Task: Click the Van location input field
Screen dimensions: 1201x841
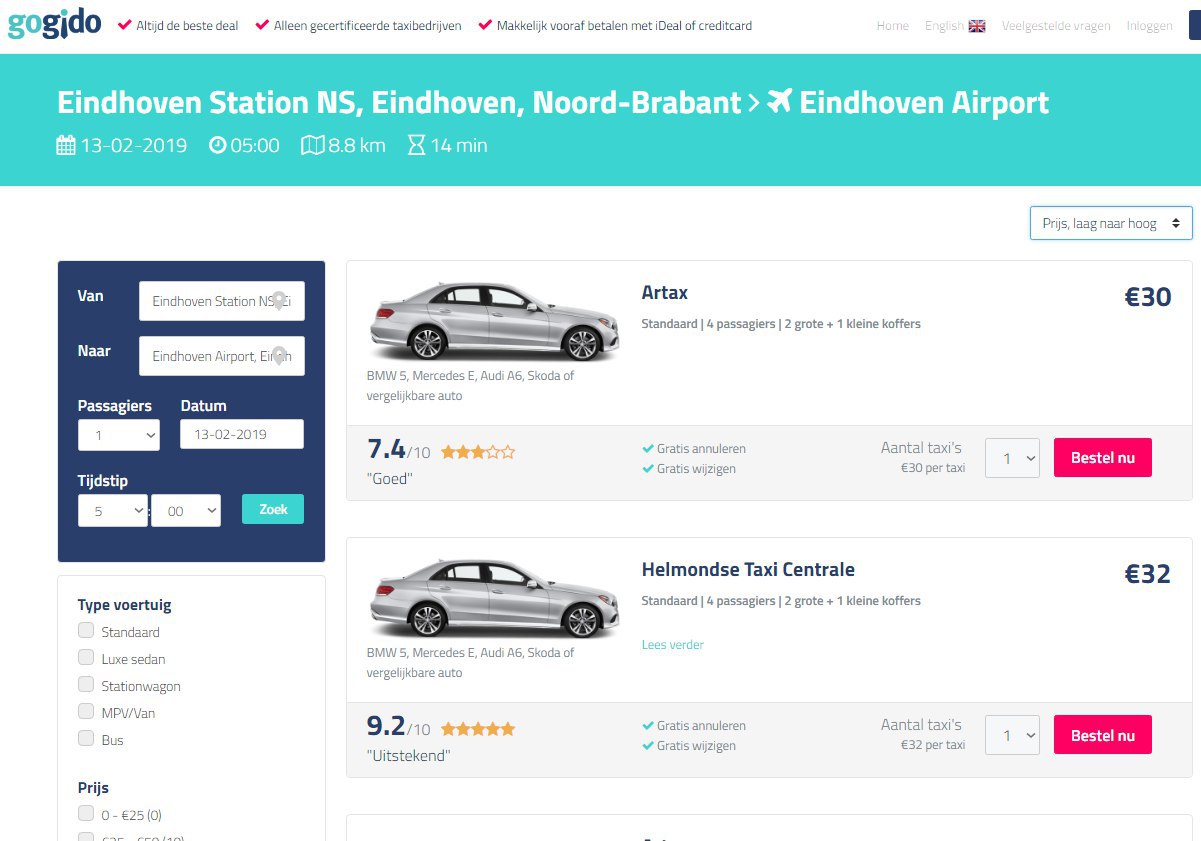Action: click(x=222, y=301)
